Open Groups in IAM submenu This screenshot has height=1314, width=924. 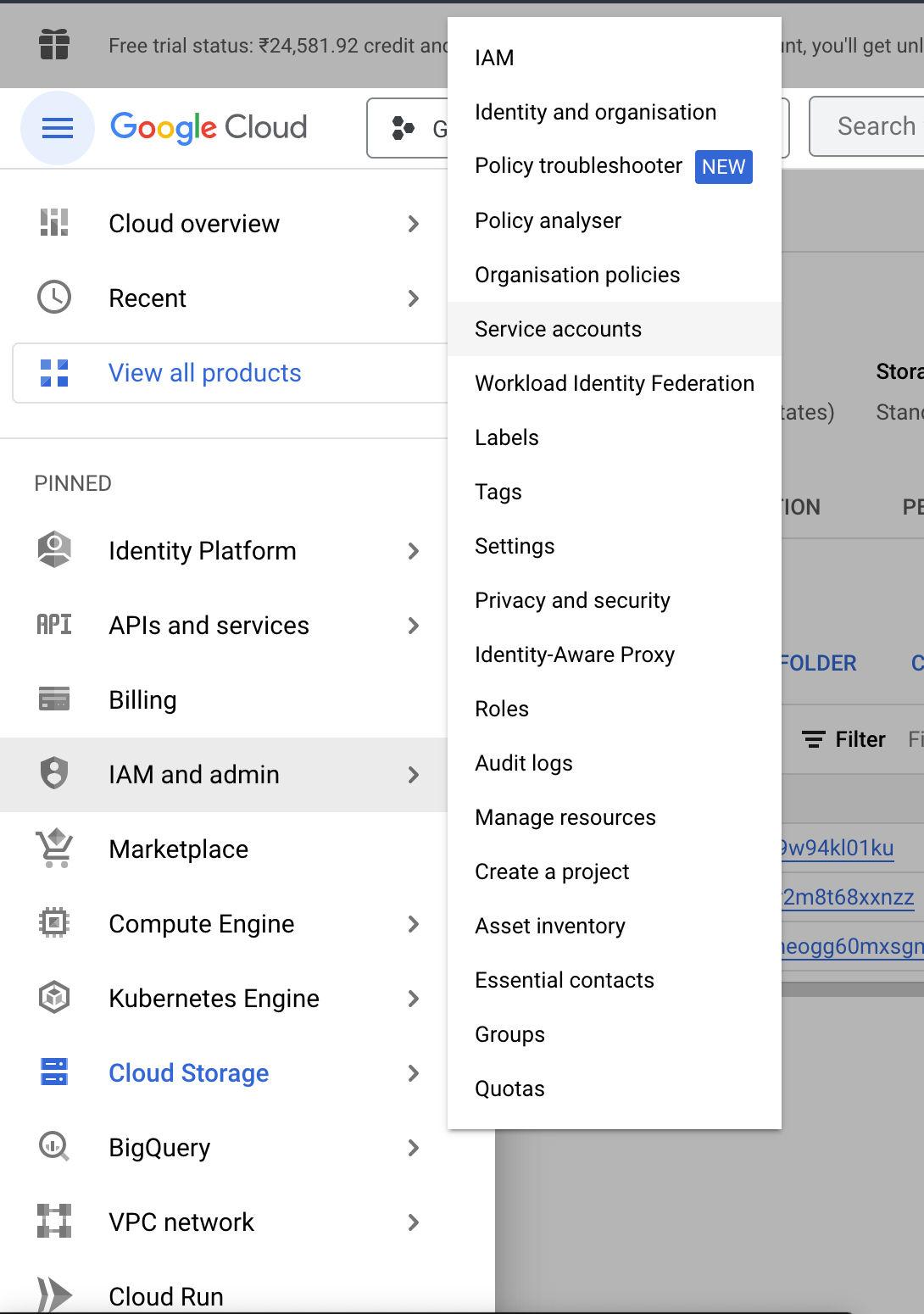[x=615, y=1034]
